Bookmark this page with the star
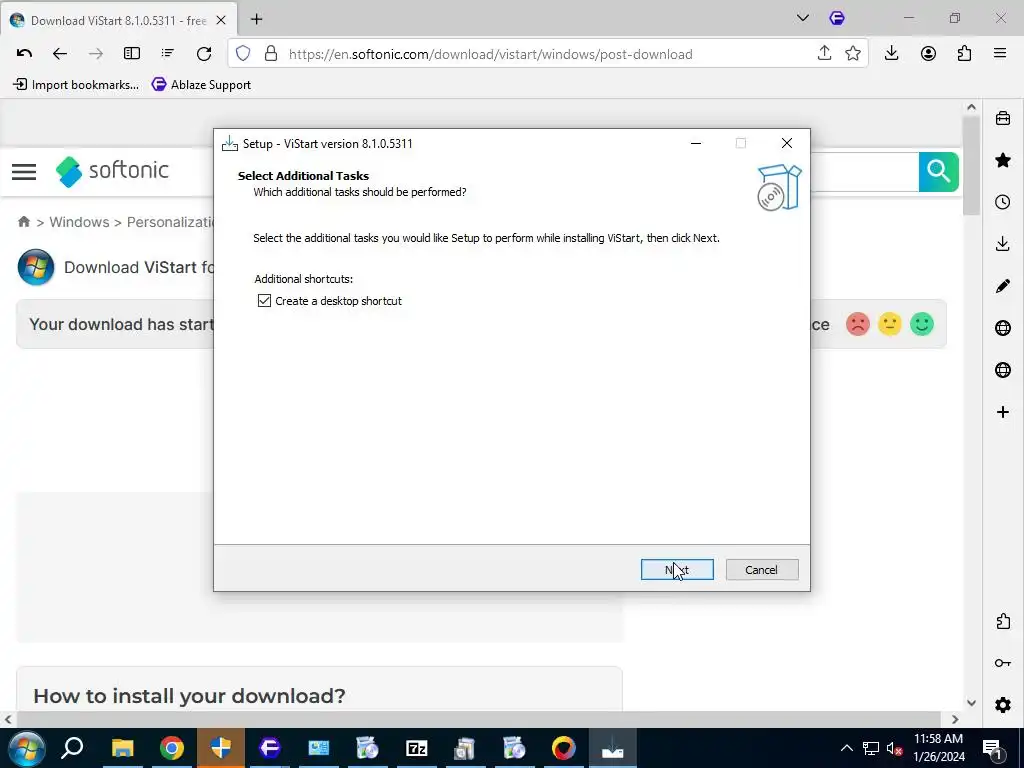1024x768 pixels. 852,54
